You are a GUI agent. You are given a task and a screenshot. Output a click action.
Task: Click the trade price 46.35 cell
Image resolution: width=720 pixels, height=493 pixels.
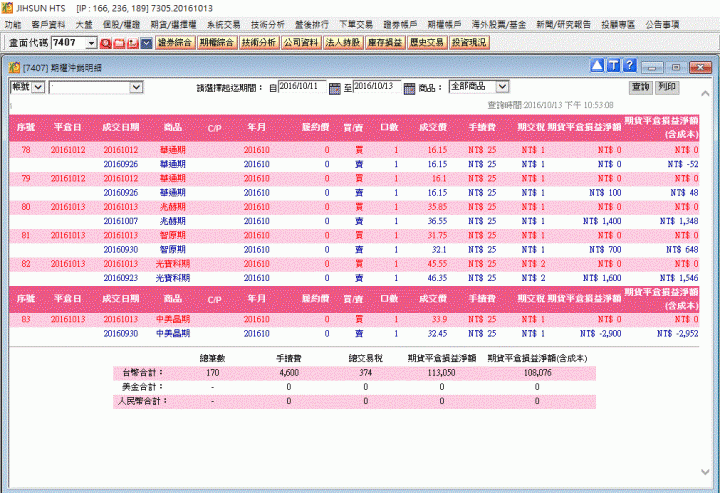[437, 278]
